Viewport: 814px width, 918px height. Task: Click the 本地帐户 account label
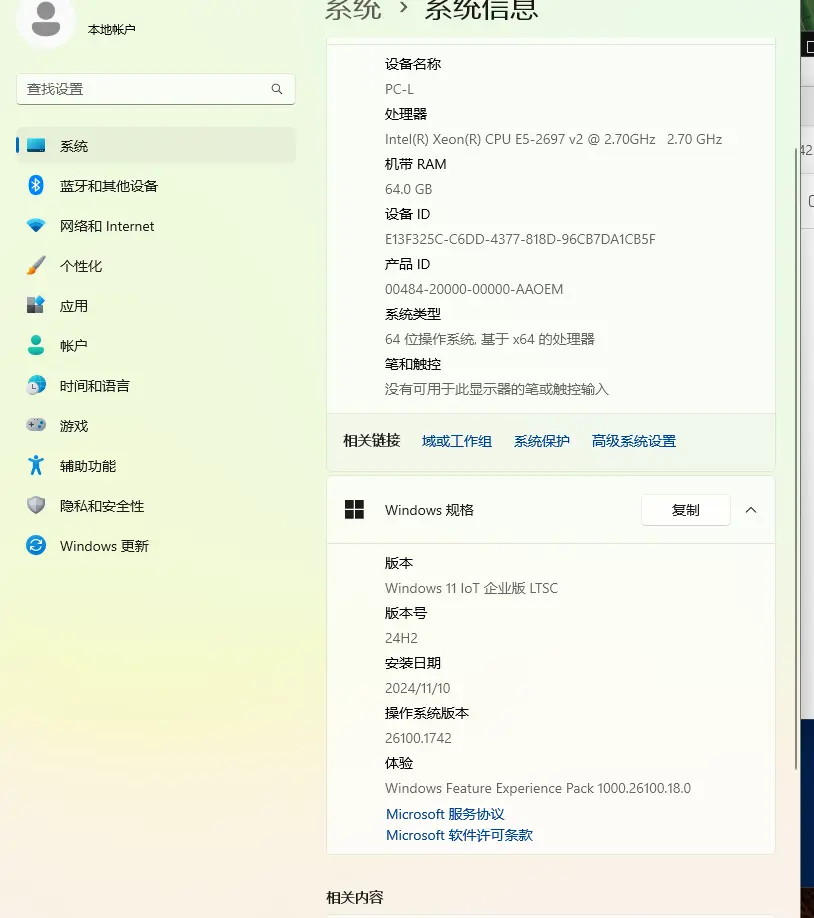point(112,29)
